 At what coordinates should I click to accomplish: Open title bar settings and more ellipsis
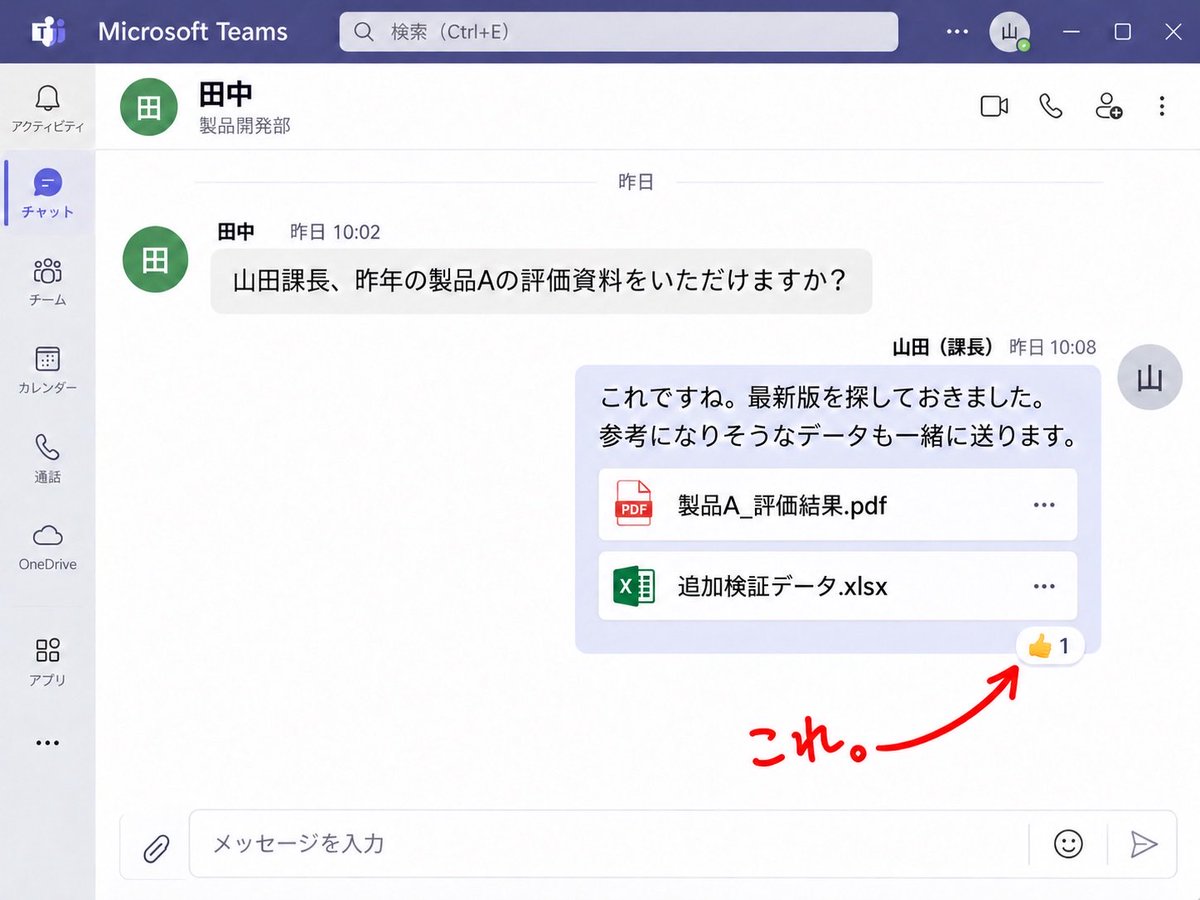(x=957, y=31)
